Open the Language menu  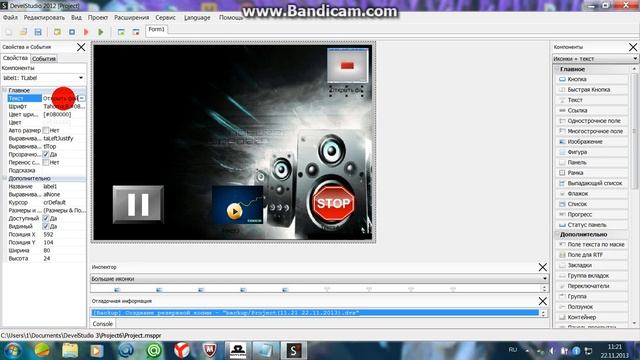point(197,18)
